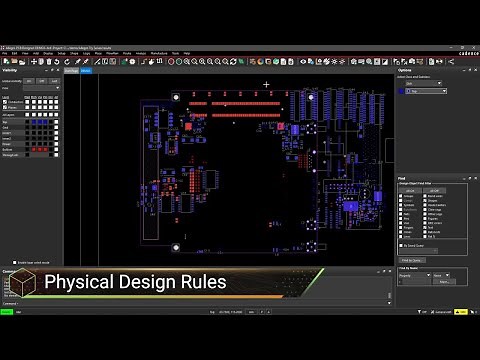The width and height of the screenshot is (480, 360).
Task: Open the View dropdown in Visibility panel
Action: pyautogui.click(x=41, y=88)
